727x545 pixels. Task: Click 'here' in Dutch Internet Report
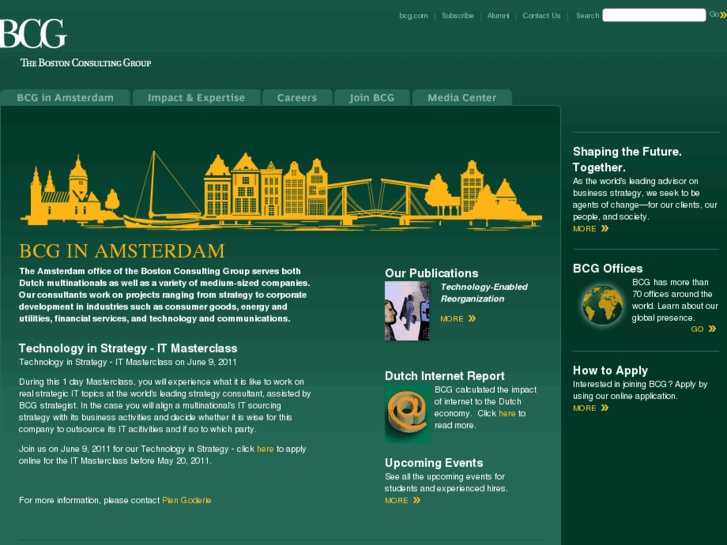pyautogui.click(x=507, y=413)
